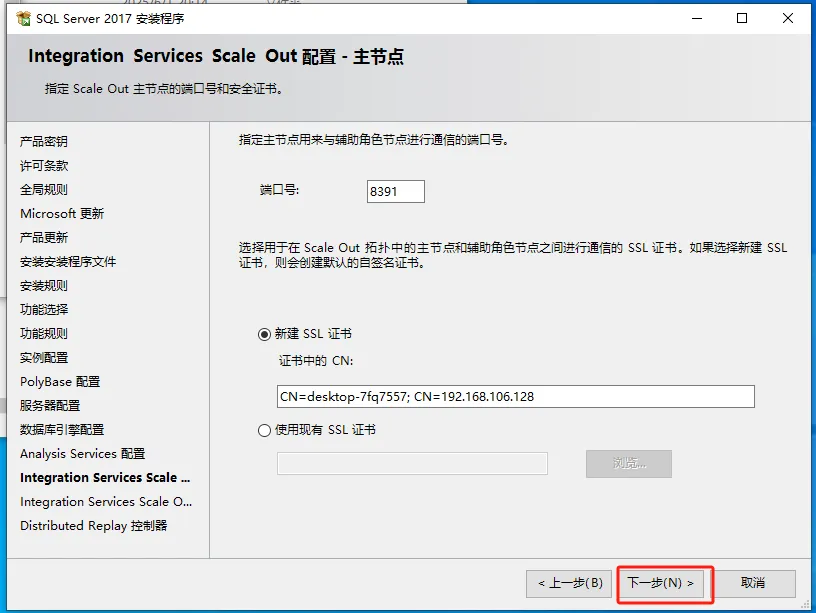Screen dimensions: 816x613
Task: Select 安装规则 step in sidebar
Action: [44, 285]
